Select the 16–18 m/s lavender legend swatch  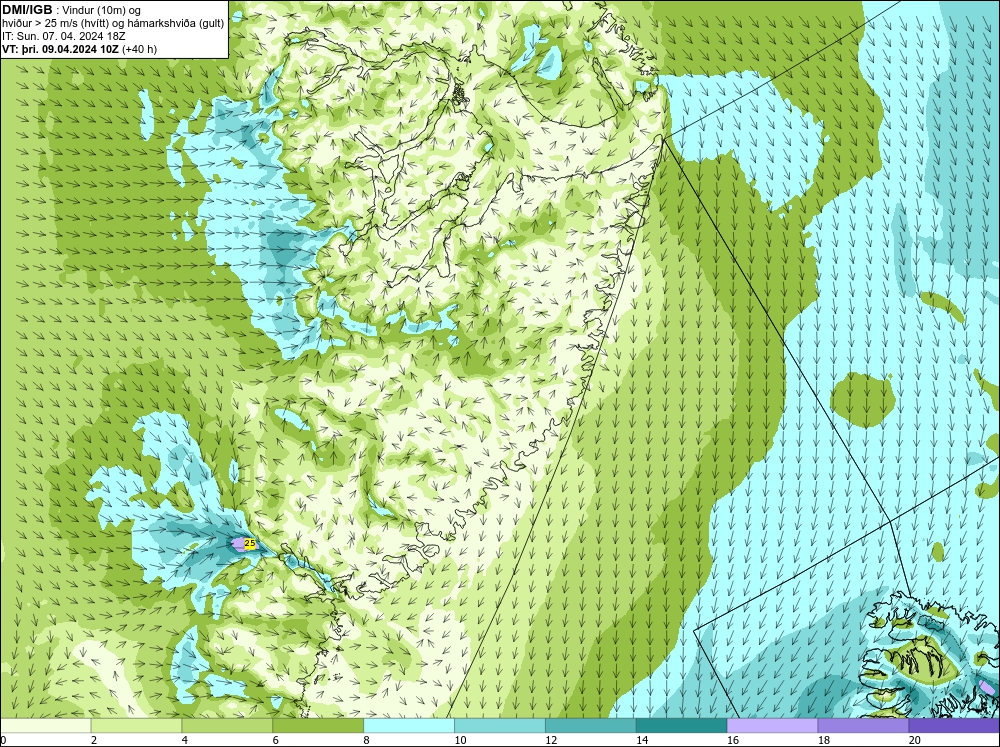772,725
